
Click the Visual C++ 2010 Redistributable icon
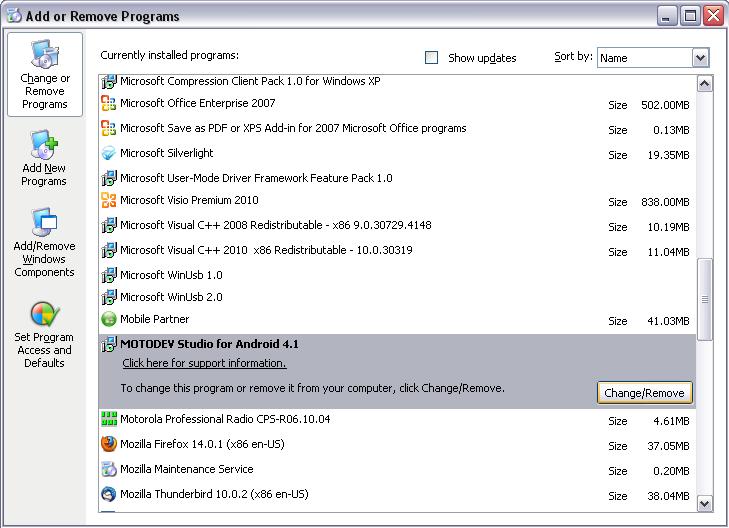[x=109, y=251]
